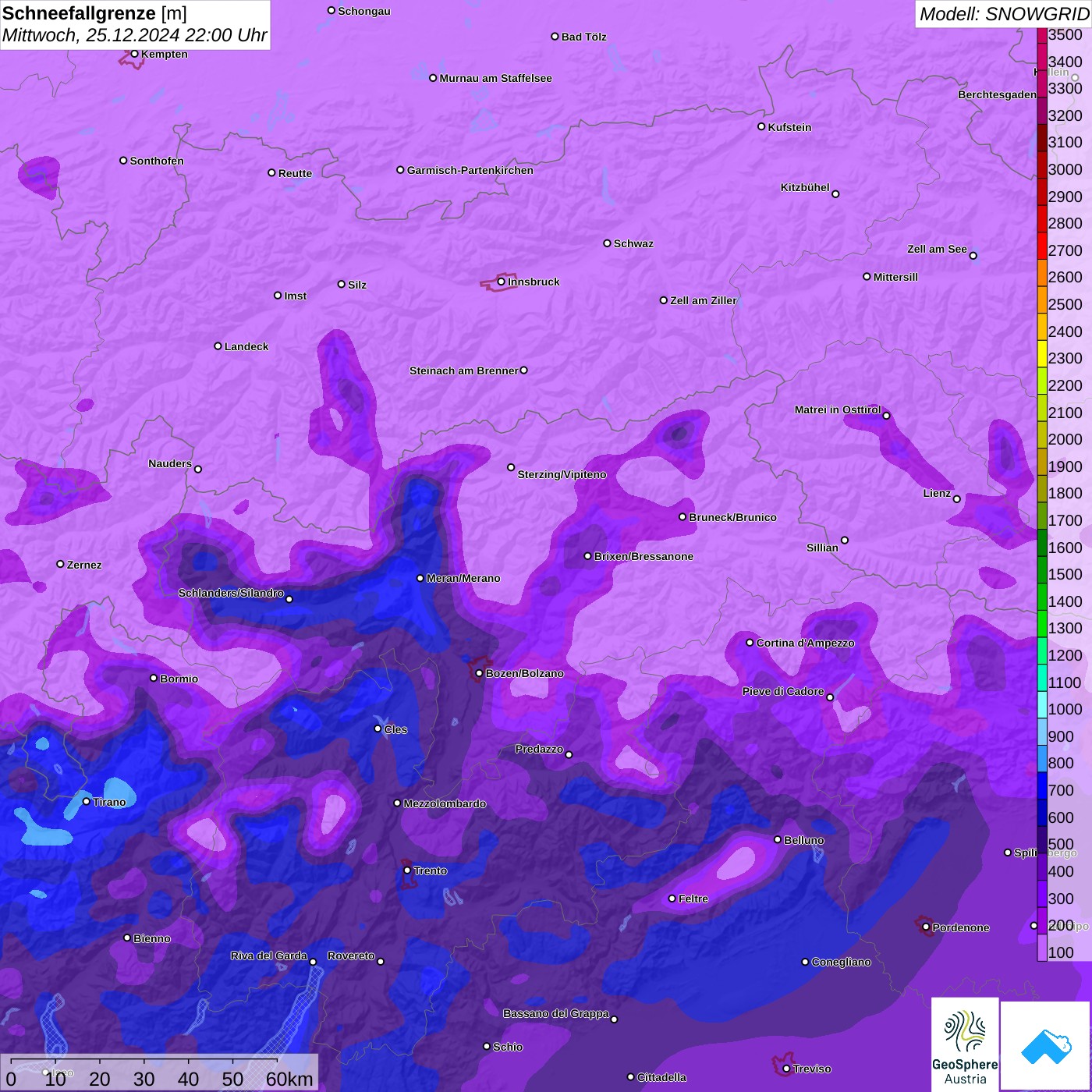Click the Berchtesgaden label
Screen dimensions: 1092x1092
tap(997, 94)
